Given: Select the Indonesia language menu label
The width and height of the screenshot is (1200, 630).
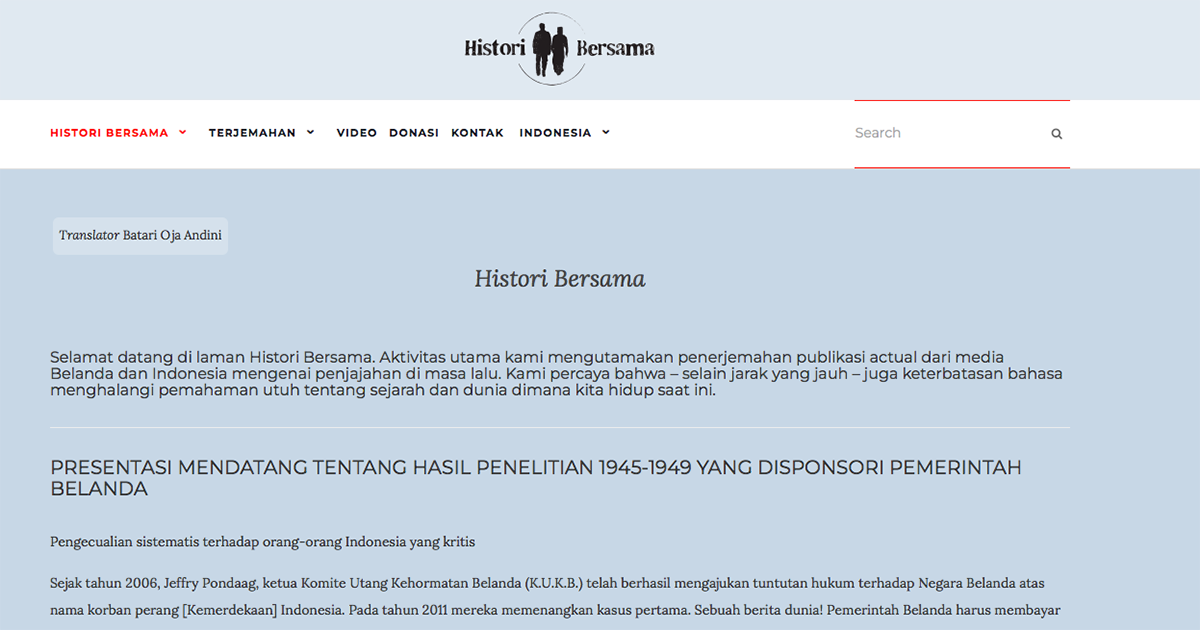Looking at the screenshot, I should coord(555,133).
